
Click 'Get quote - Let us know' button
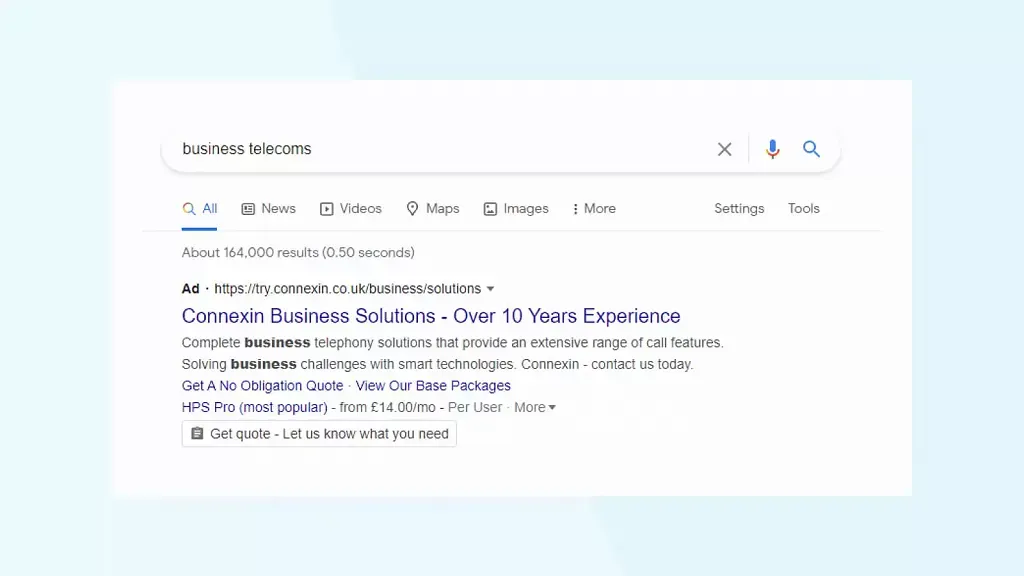click(x=319, y=434)
